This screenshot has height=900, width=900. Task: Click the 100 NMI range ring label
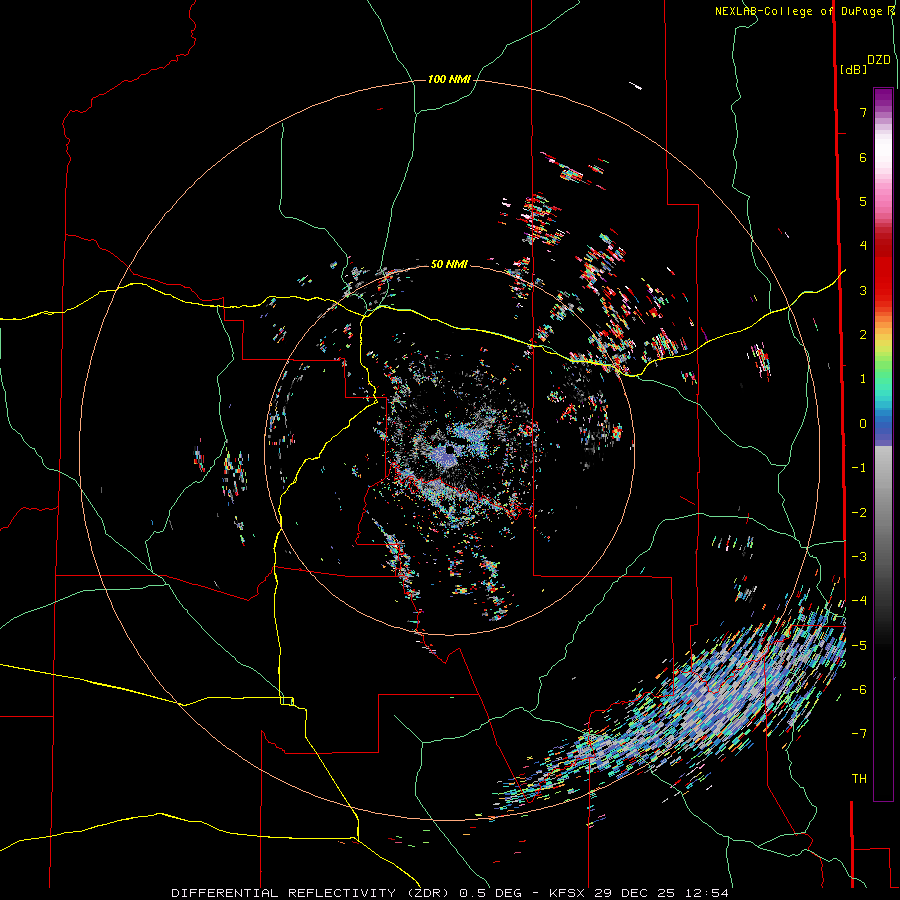(449, 79)
